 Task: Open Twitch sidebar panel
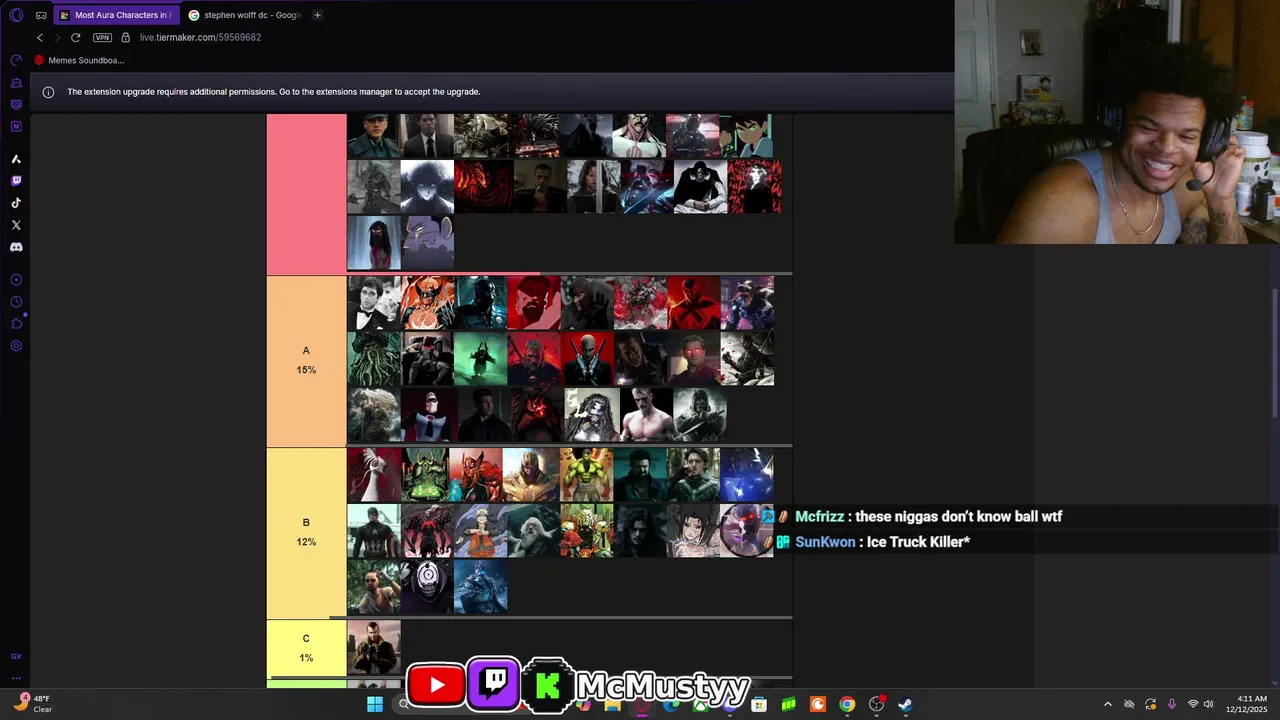click(16, 181)
